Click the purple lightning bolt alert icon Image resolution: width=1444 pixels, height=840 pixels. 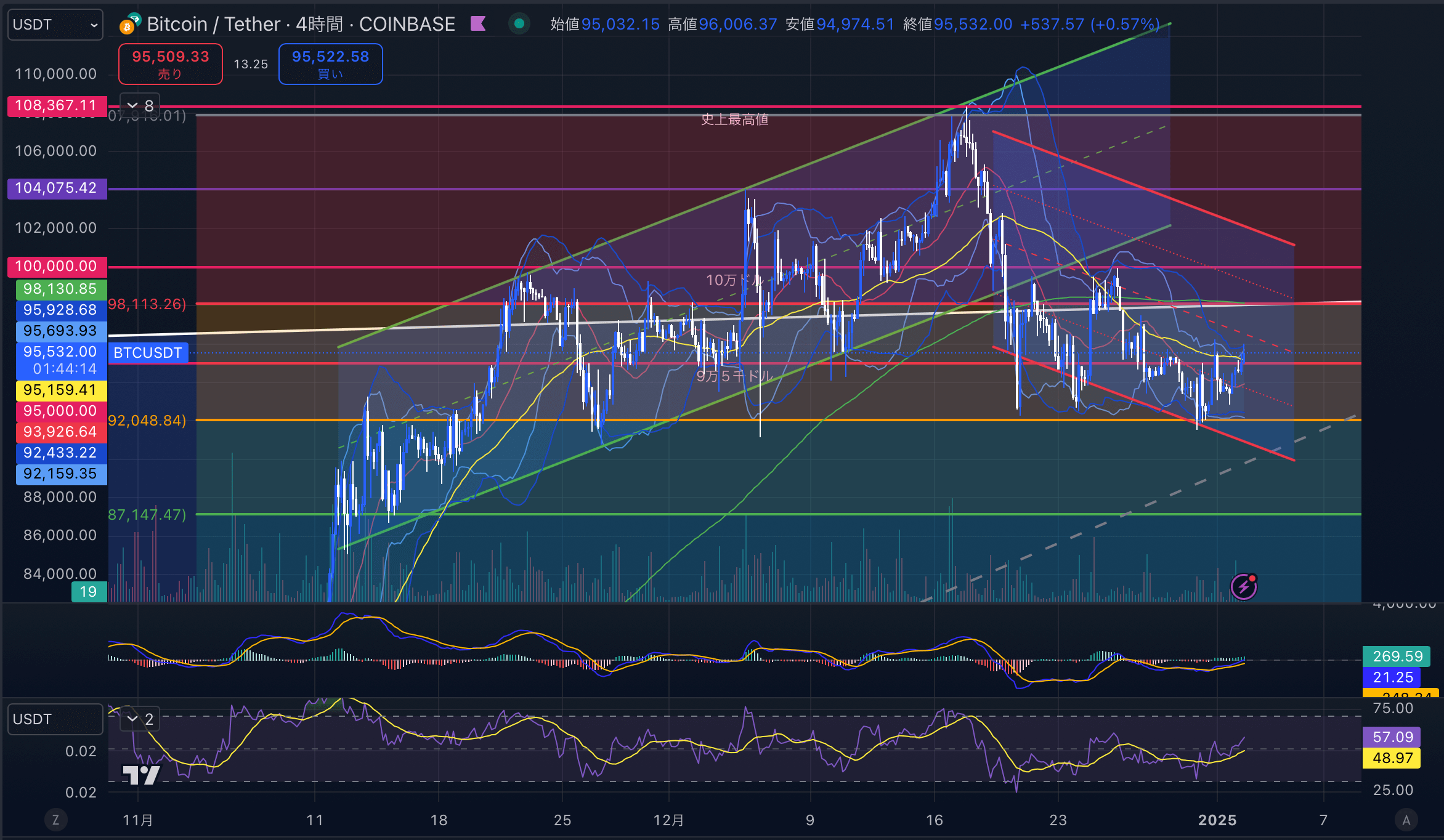click(1244, 586)
